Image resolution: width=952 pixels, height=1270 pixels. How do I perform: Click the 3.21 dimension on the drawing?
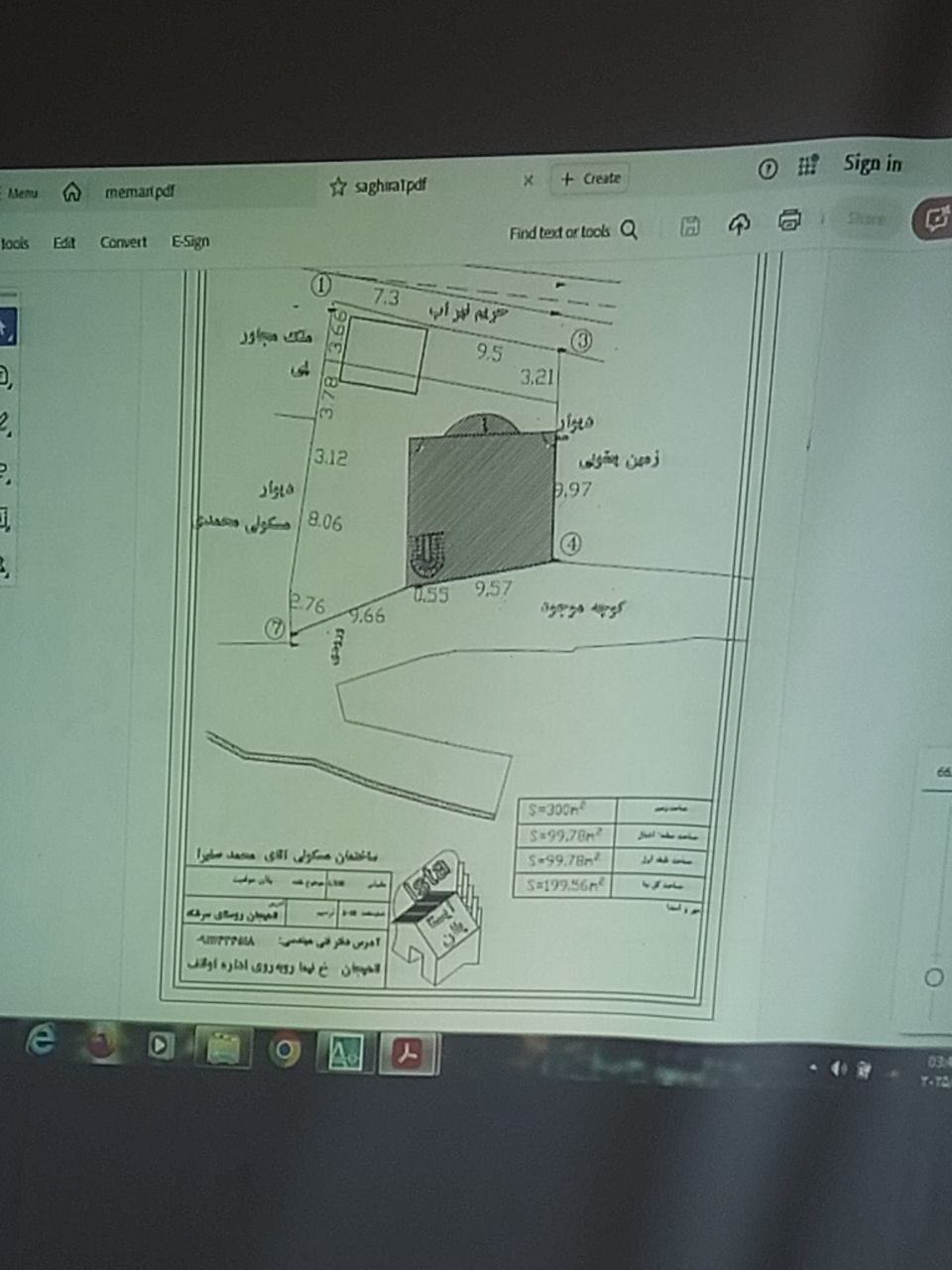[x=536, y=377]
